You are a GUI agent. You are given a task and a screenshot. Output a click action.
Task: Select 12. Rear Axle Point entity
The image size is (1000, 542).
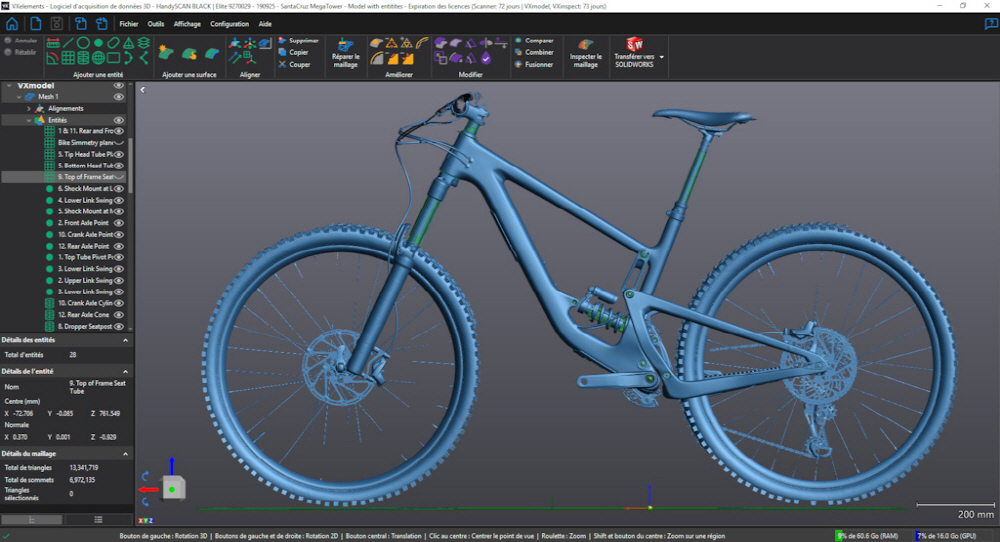pyautogui.click(x=84, y=246)
